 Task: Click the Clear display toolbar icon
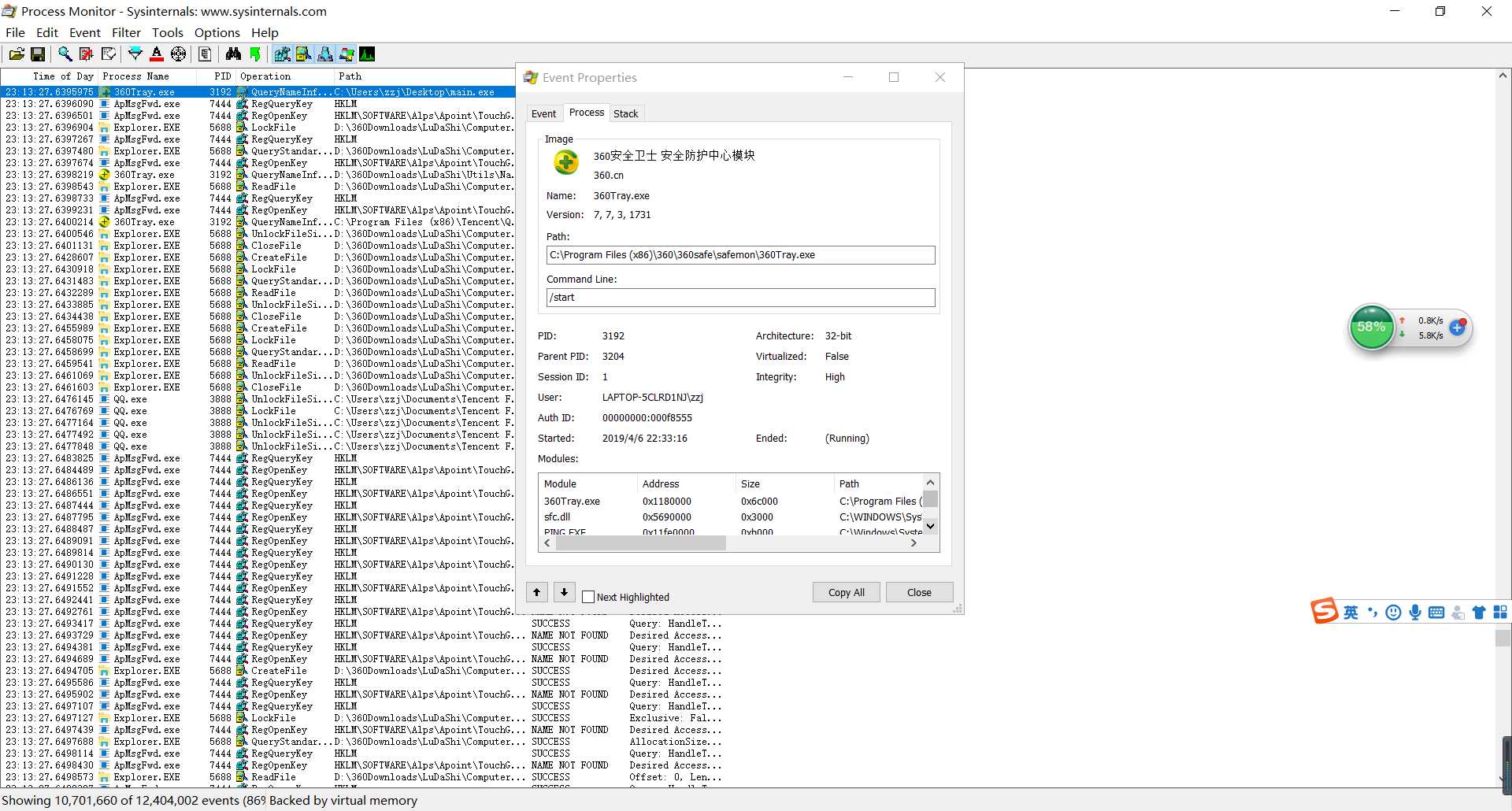click(109, 54)
